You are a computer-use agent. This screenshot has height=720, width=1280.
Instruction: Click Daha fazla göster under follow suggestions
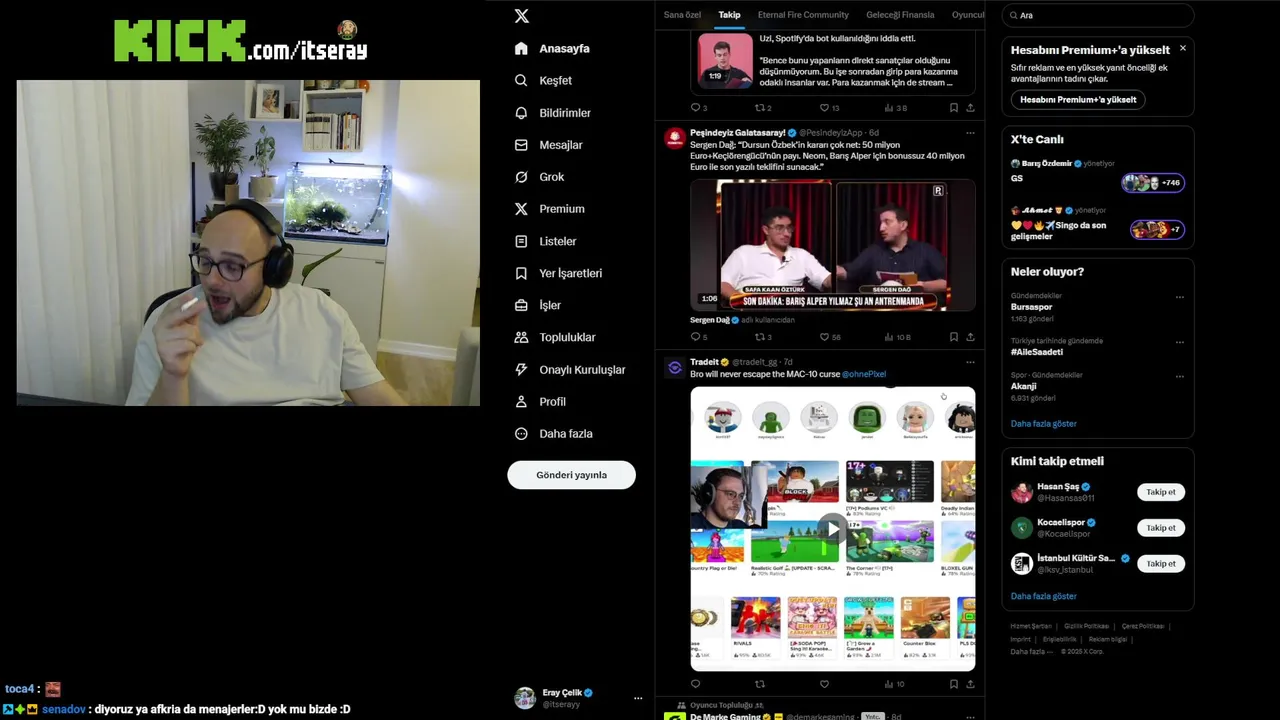1043,596
